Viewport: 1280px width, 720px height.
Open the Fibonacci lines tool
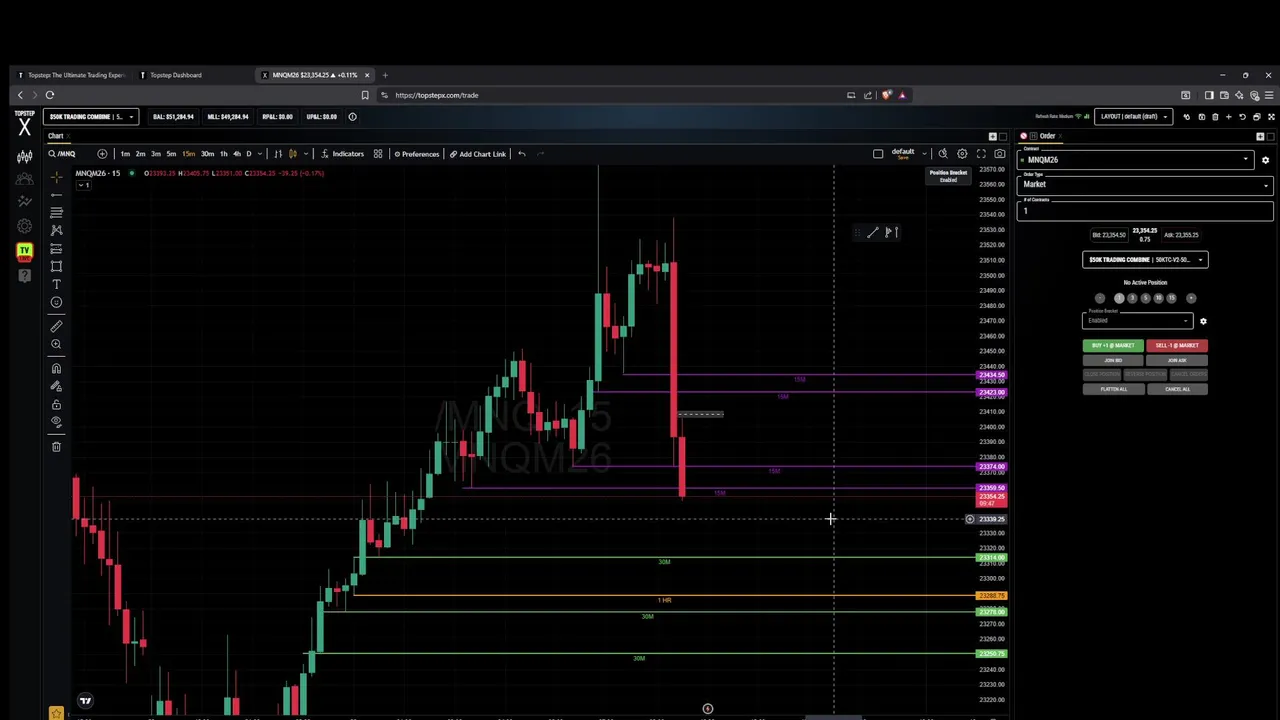pyautogui.click(x=56, y=212)
